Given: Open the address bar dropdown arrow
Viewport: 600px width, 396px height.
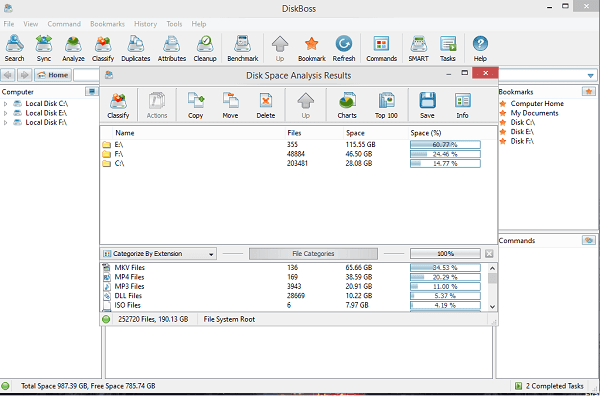Looking at the screenshot, I should (590, 75).
